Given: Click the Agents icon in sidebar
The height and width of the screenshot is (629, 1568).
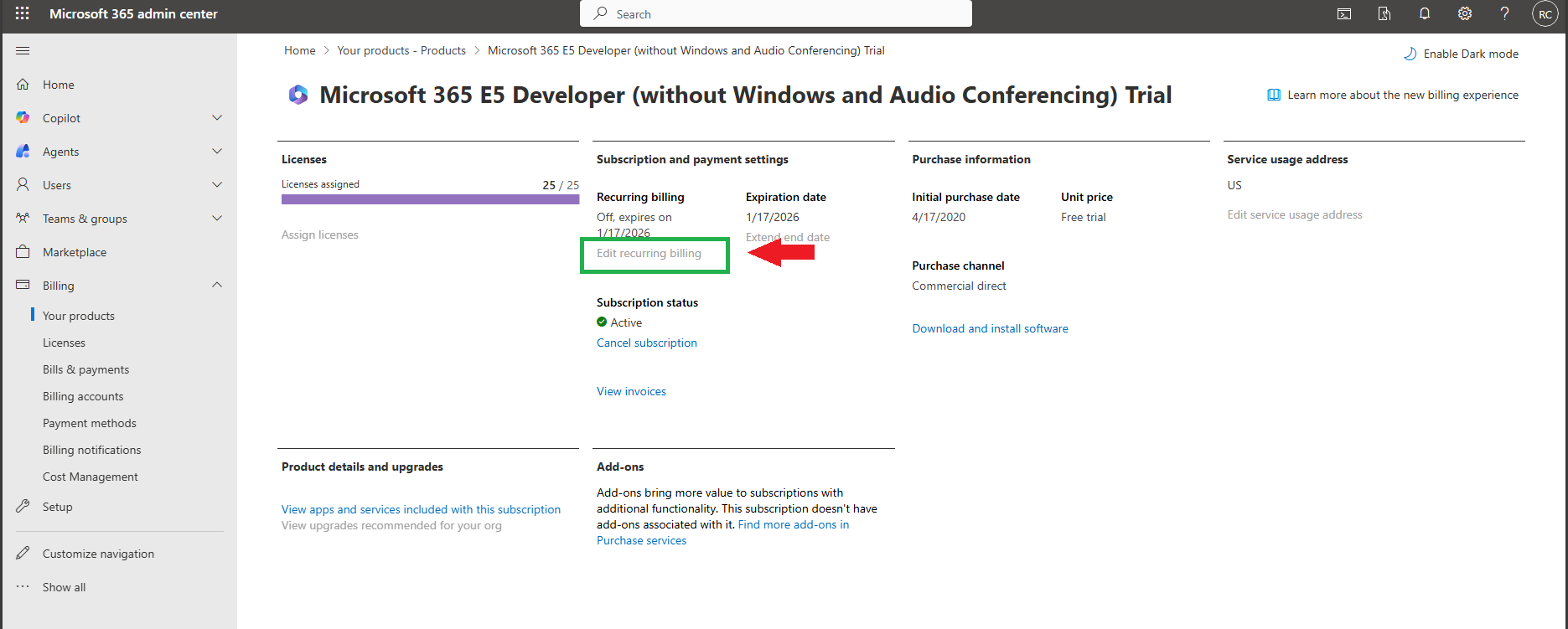Looking at the screenshot, I should (23, 152).
